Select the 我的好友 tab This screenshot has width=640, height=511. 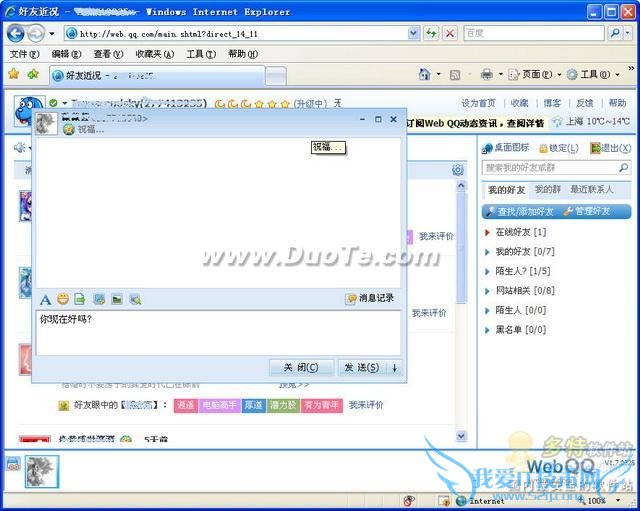coord(507,190)
